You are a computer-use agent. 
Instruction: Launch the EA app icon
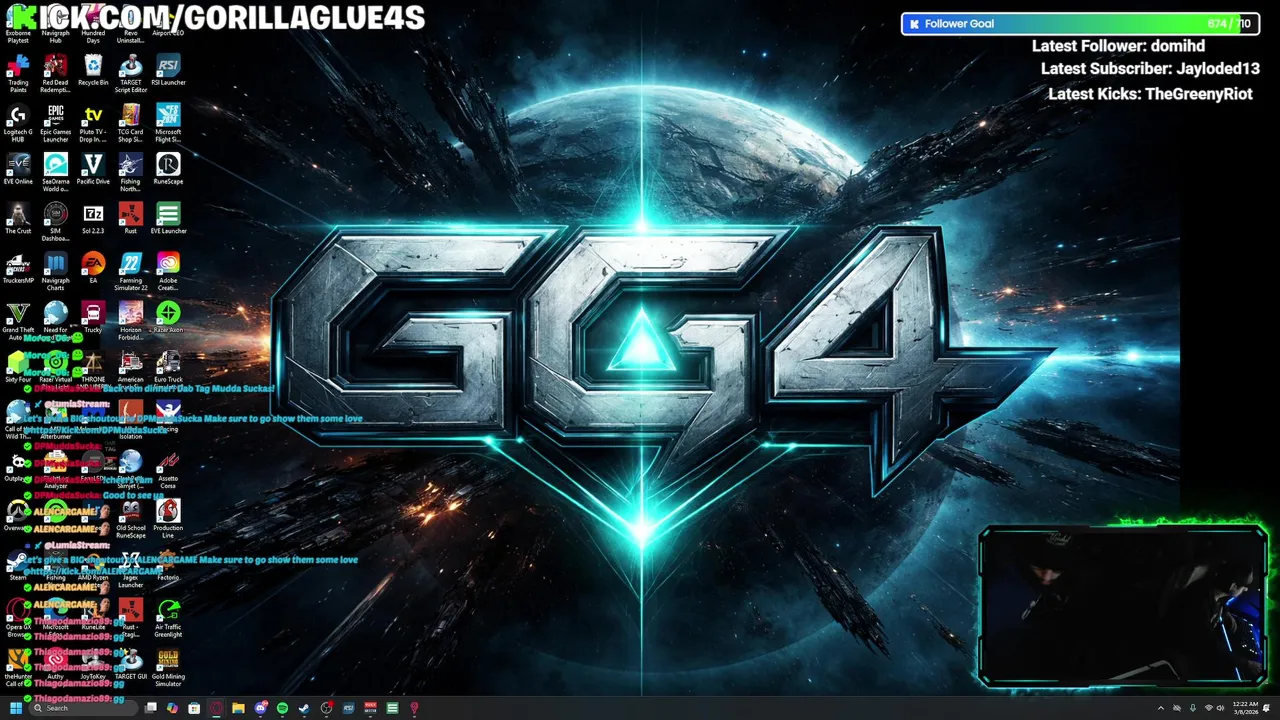93,267
